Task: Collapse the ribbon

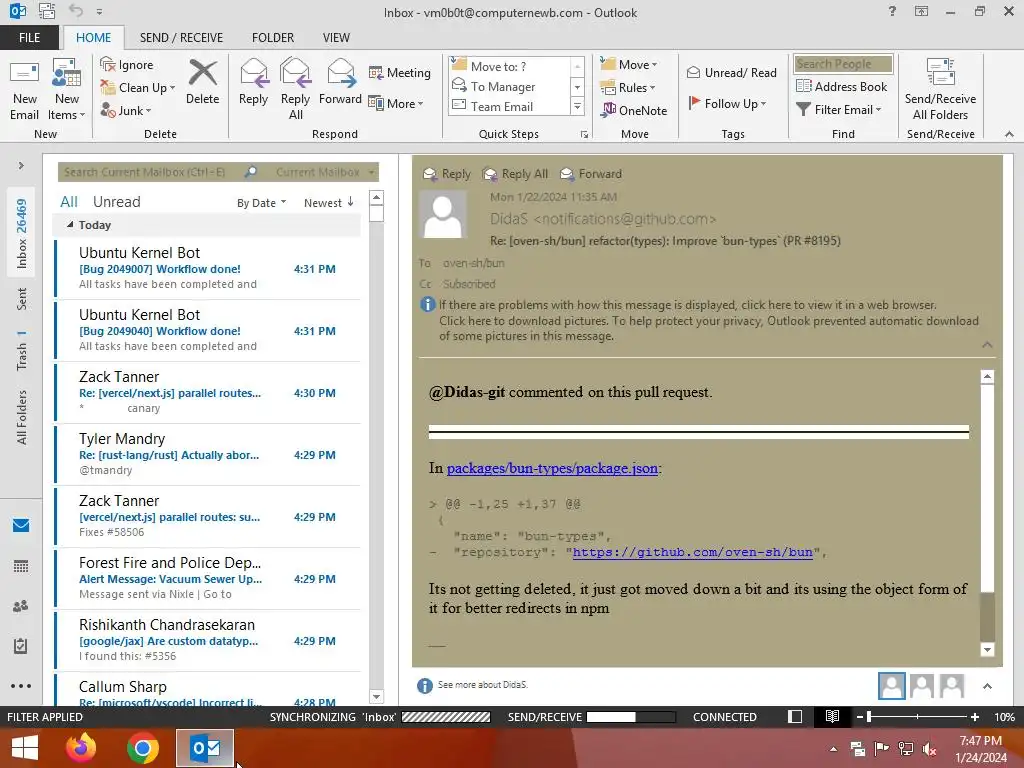Action: 1009,134
